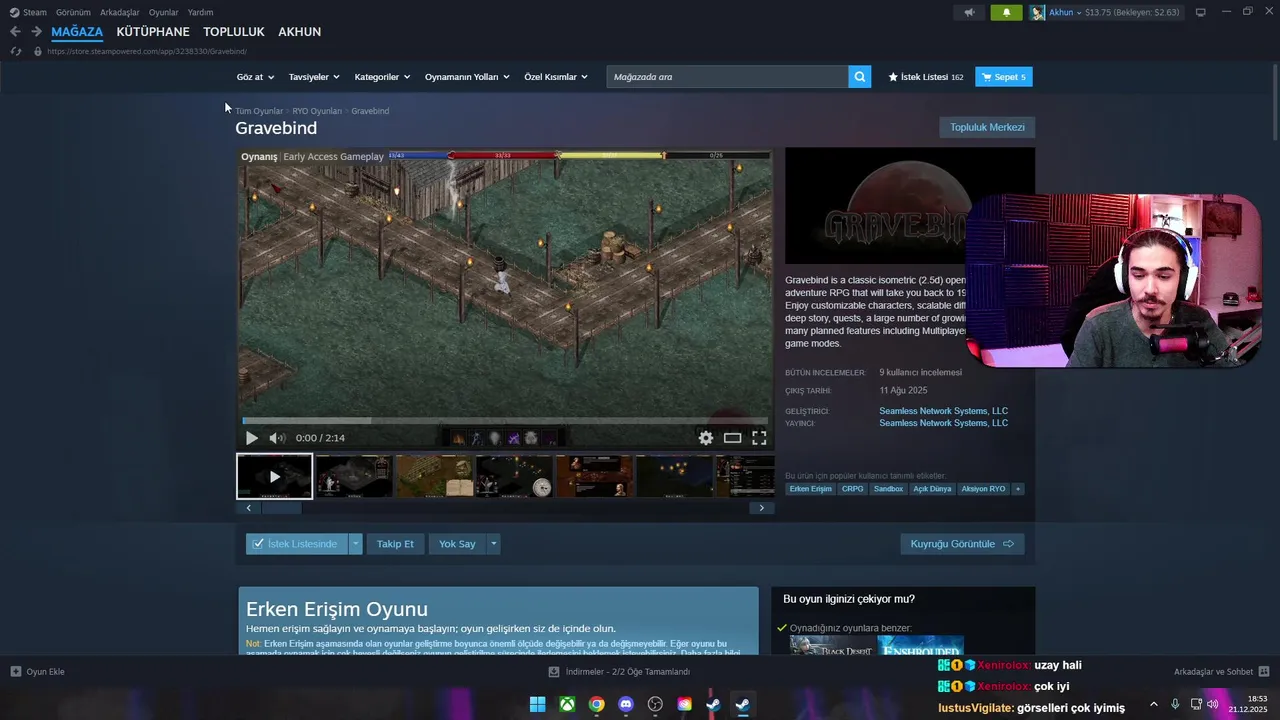Mute the trailer volume

pos(277,438)
